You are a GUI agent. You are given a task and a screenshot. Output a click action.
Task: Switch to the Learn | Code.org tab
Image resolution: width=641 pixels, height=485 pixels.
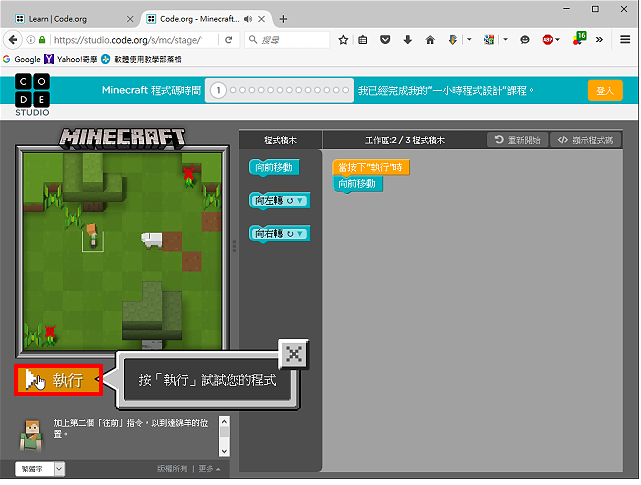pyautogui.click(x=72, y=19)
